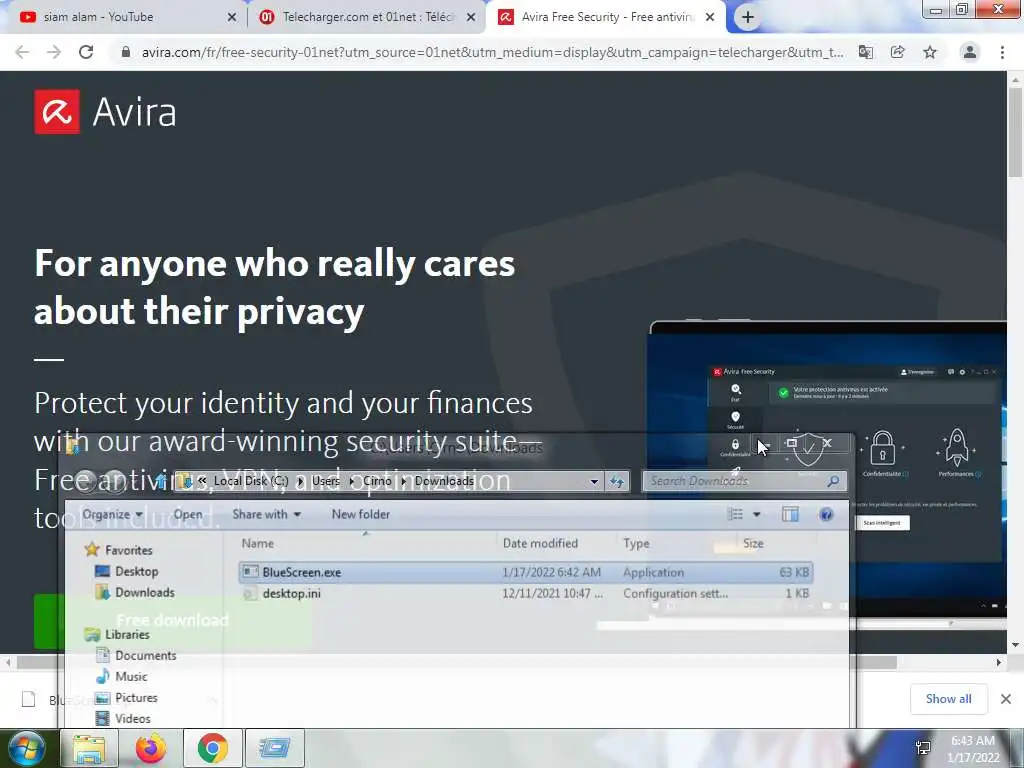The height and width of the screenshot is (768, 1024).
Task: Open Chrome profile avatar
Action: click(970, 52)
